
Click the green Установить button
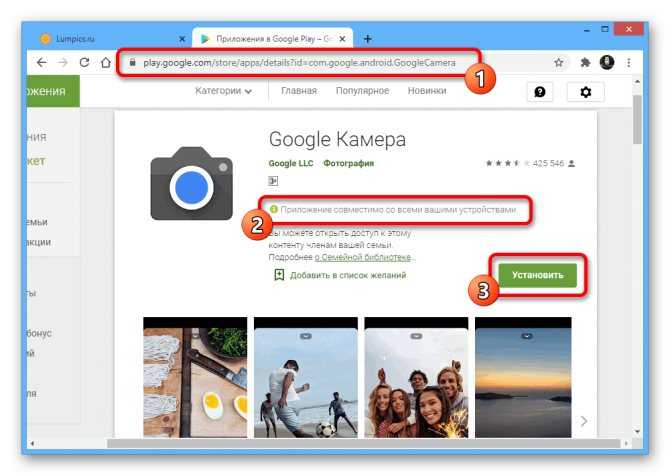click(538, 275)
